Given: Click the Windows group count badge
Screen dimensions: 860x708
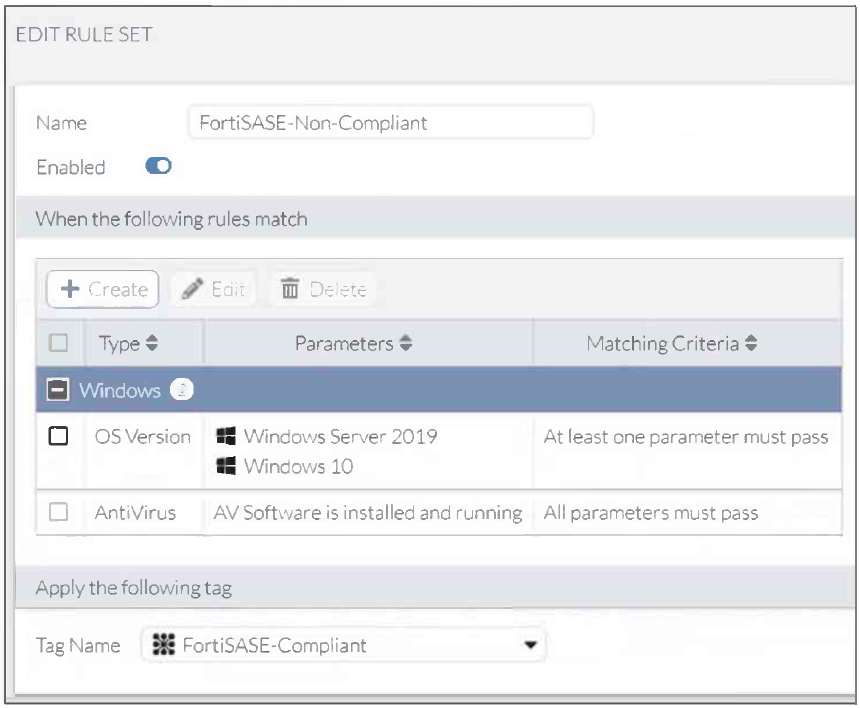Looking at the screenshot, I should (x=179, y=391).
